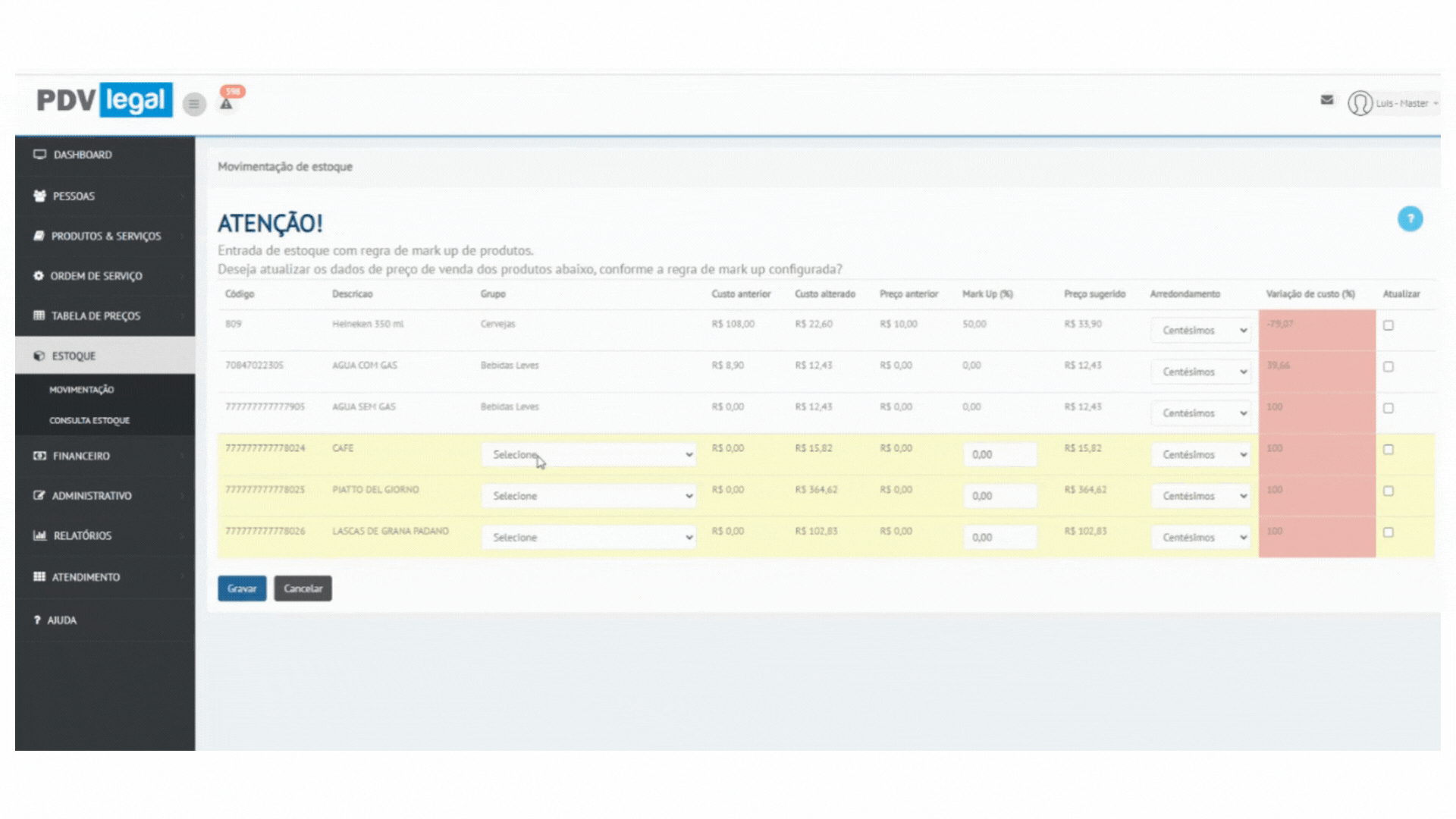Open Consulta Estoque submenu item
The height and width of the screenshot is (819, 1456).
tap(89, 420)
